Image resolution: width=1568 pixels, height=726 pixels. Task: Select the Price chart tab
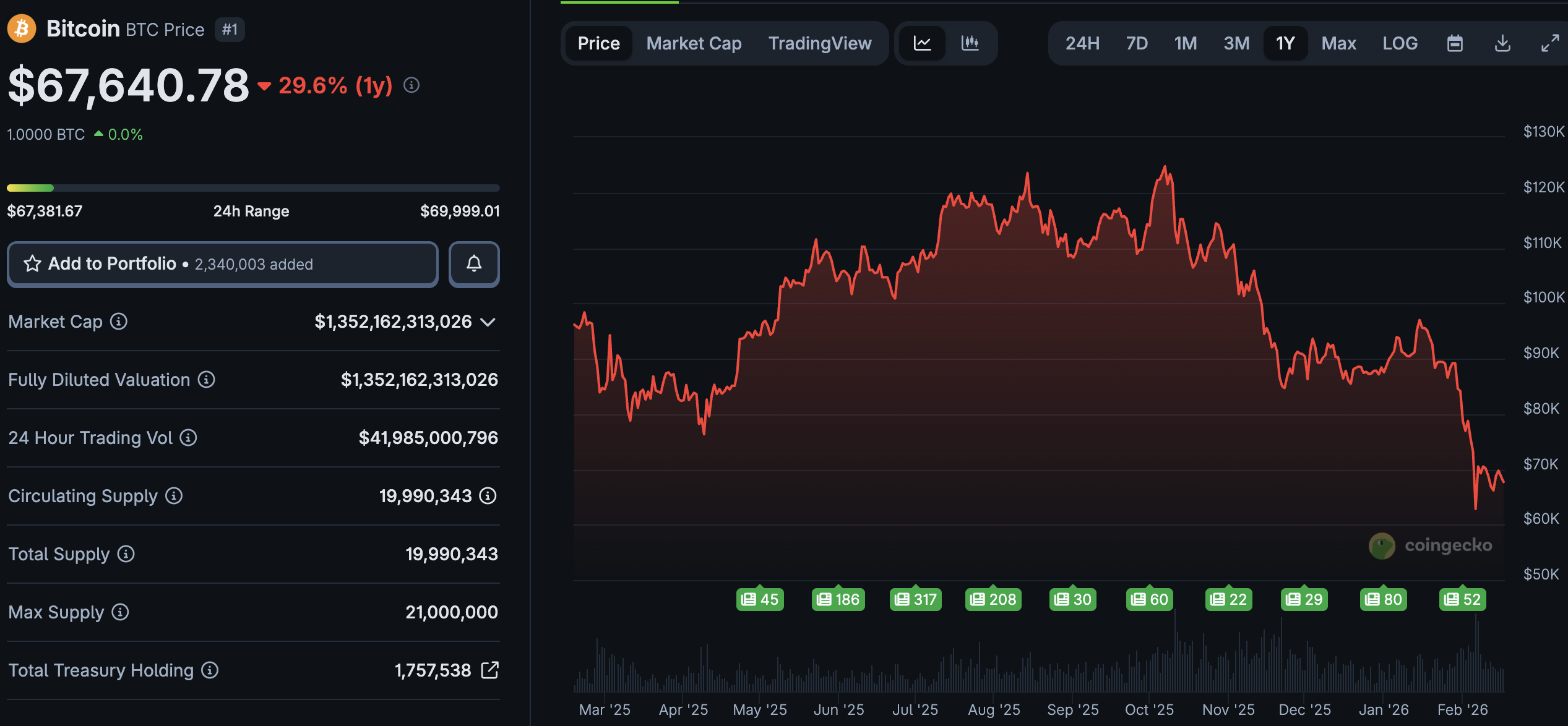[x=598, y=43]
